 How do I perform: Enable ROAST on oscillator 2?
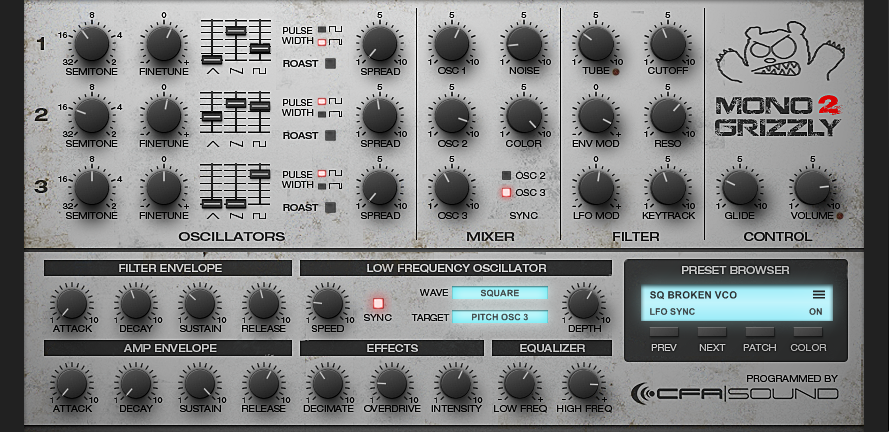(x=330, y=135)
